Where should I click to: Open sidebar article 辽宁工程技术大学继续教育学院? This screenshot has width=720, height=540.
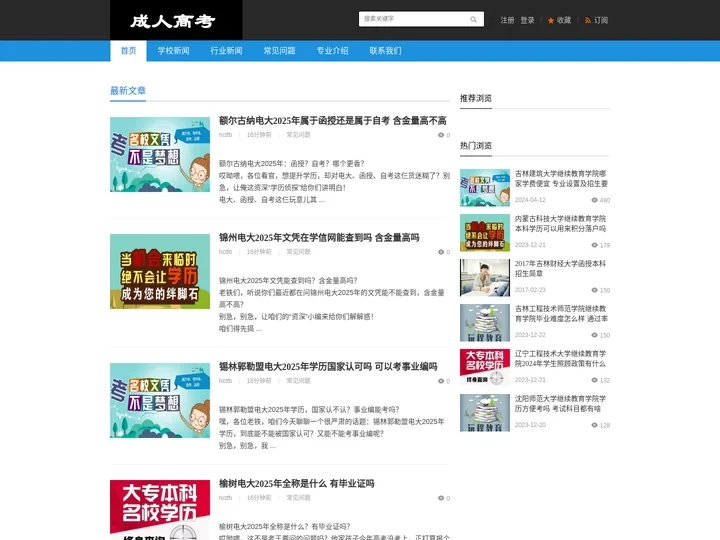pos(560,359)
